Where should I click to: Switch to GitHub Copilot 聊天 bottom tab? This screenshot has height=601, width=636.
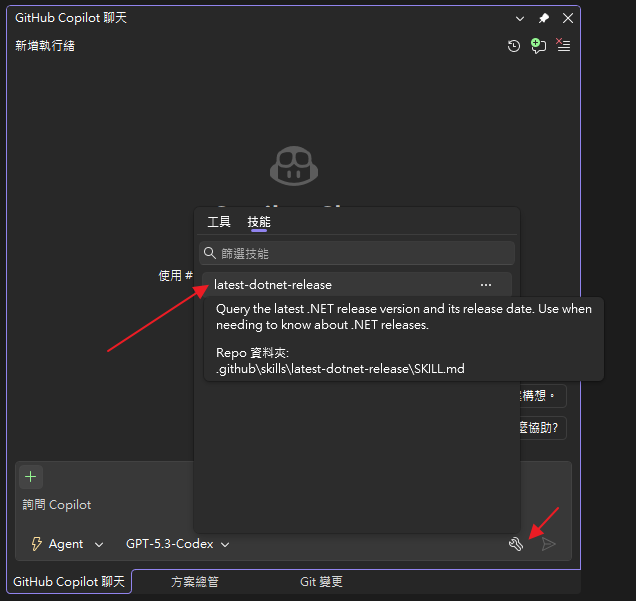[x=69, y=582]
